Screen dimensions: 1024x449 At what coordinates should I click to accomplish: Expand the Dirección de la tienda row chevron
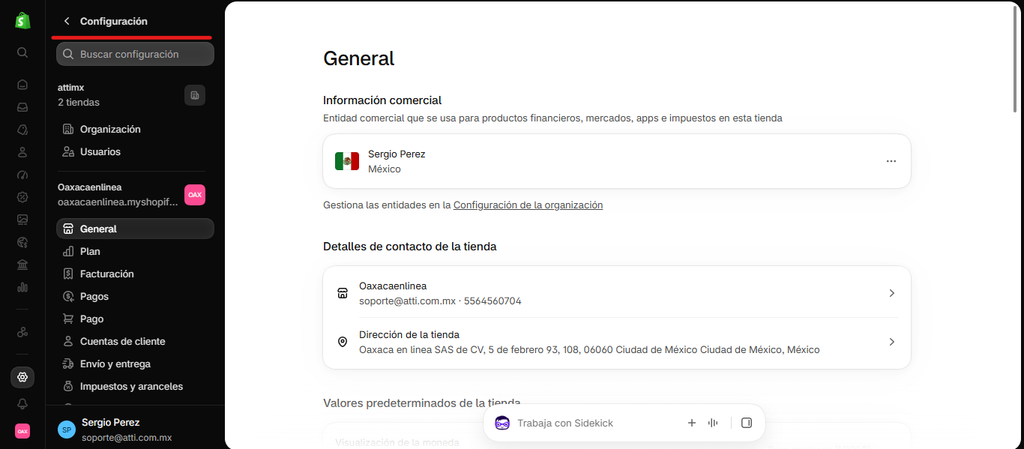pos(891,342)
